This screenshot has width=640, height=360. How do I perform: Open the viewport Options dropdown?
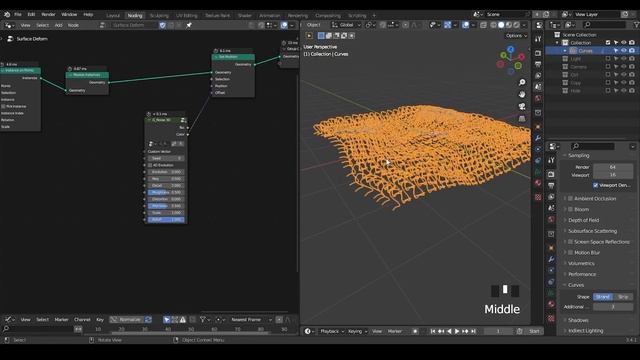click(x=516, y=36)
